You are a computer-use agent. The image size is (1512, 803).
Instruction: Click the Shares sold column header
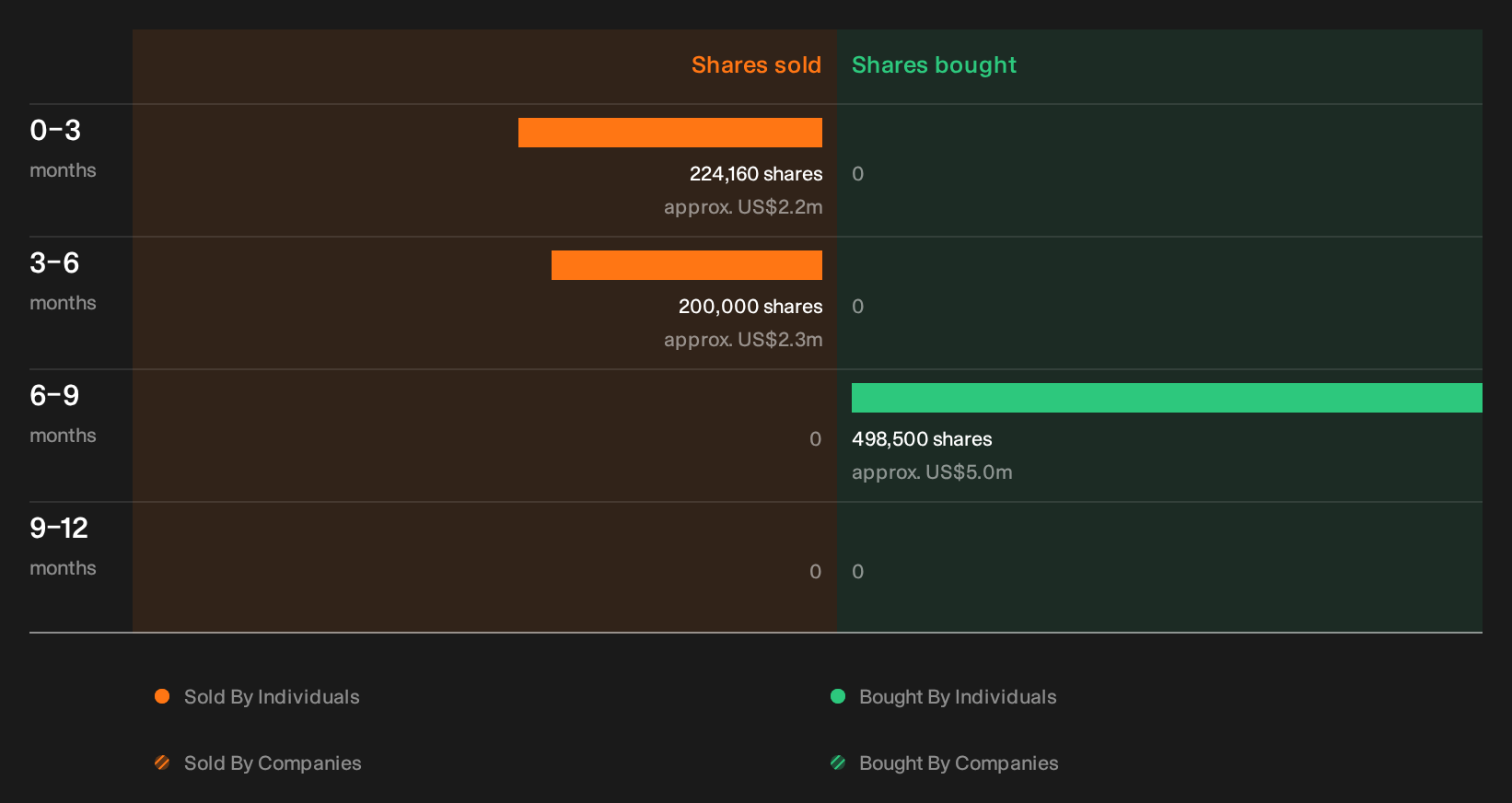[x=756, y=65]
